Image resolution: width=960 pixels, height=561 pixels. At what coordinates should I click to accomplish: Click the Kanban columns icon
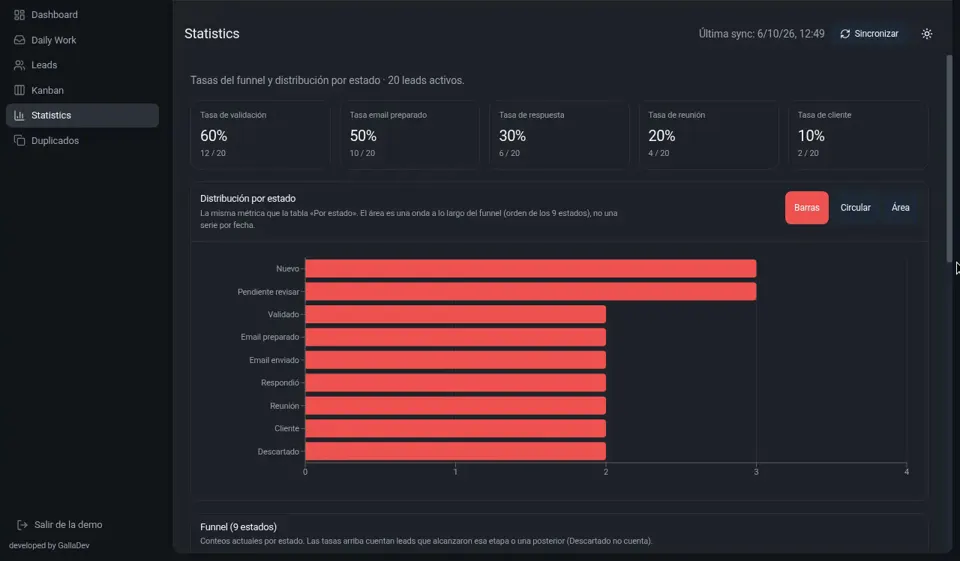pos(20,90)
